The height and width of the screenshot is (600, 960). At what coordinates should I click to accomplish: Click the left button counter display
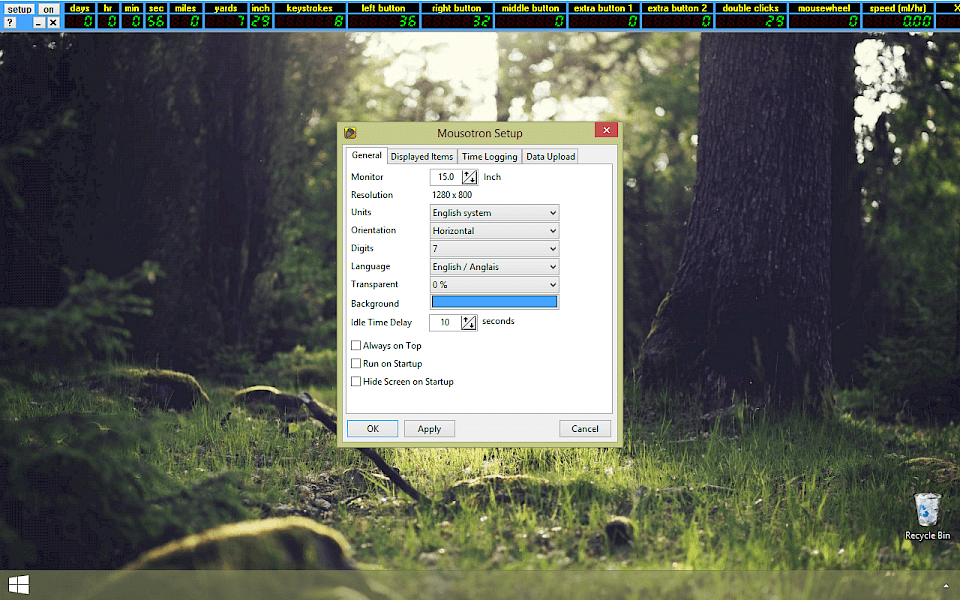tap(383, 21)
